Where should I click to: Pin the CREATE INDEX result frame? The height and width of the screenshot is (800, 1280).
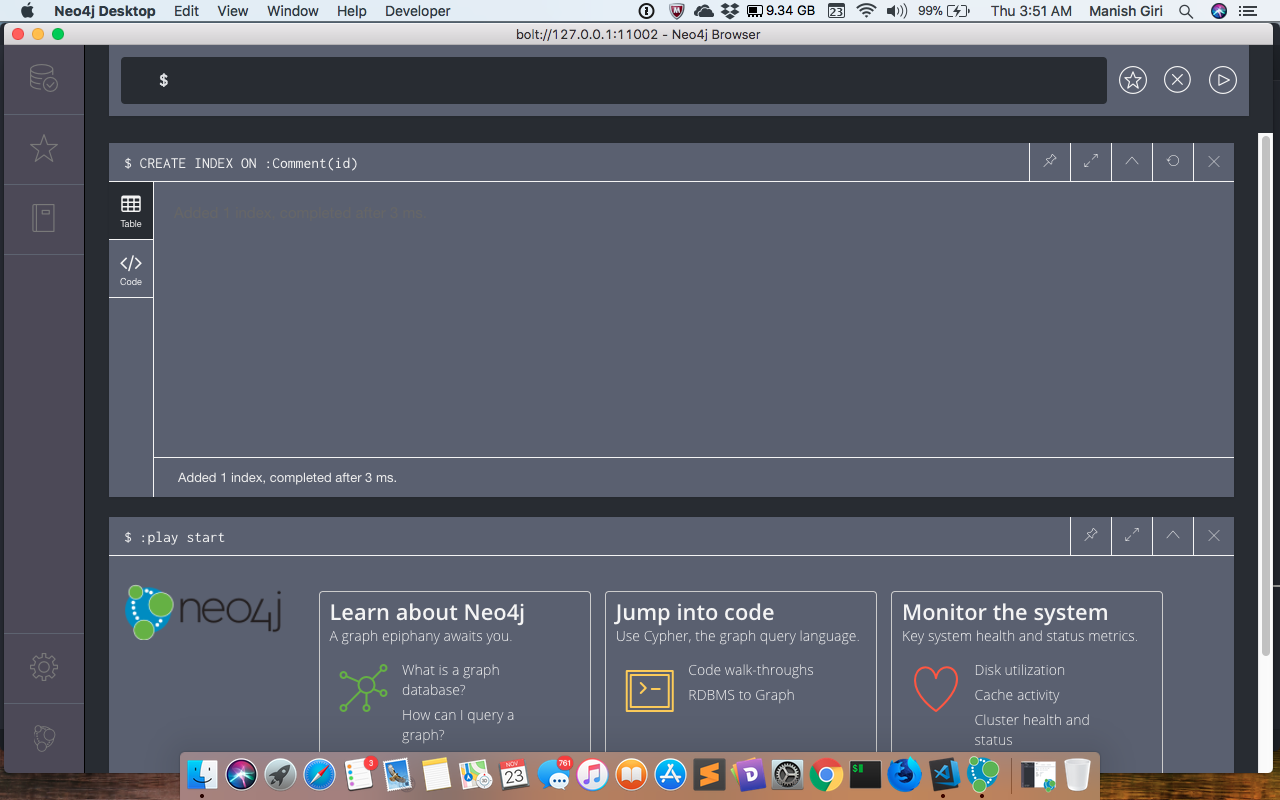[x=1049, y=161]
